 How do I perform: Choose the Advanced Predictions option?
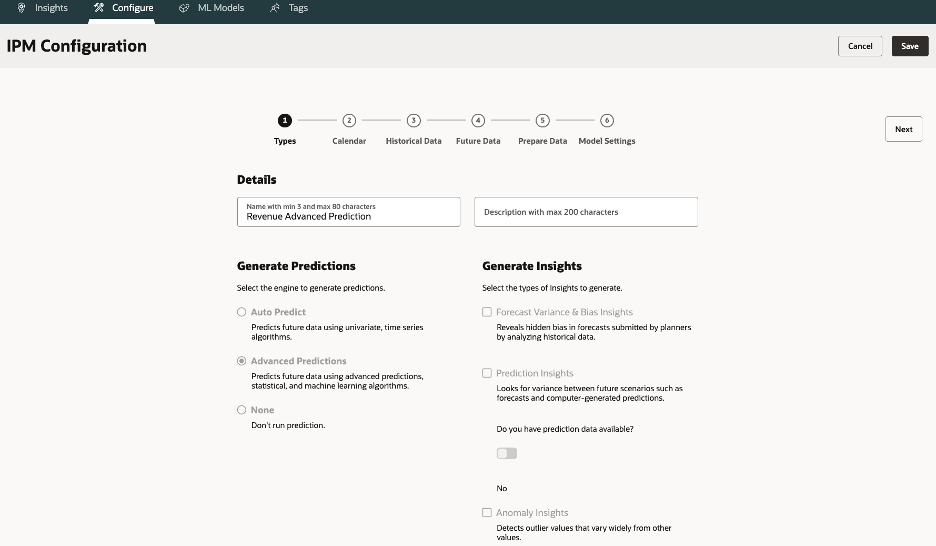click(242, 361)
